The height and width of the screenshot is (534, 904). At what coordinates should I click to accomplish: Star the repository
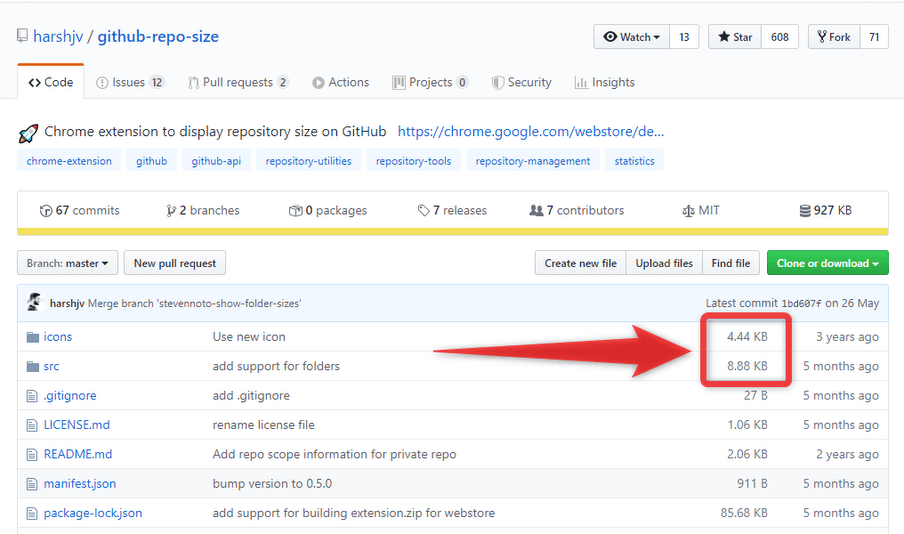tap(734, 37)
